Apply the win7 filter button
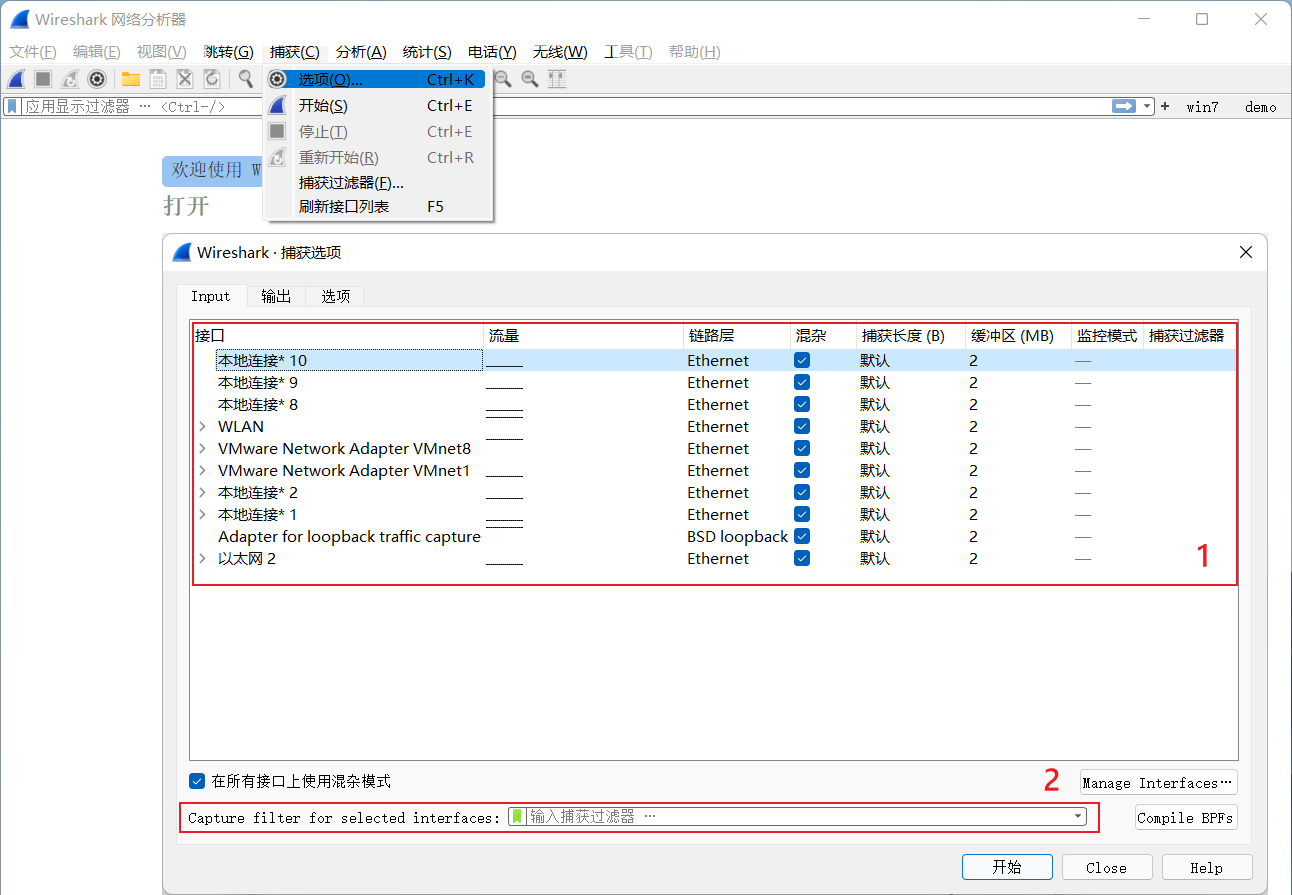Screen dimensions: 1292x895 tap(1203, 106)
